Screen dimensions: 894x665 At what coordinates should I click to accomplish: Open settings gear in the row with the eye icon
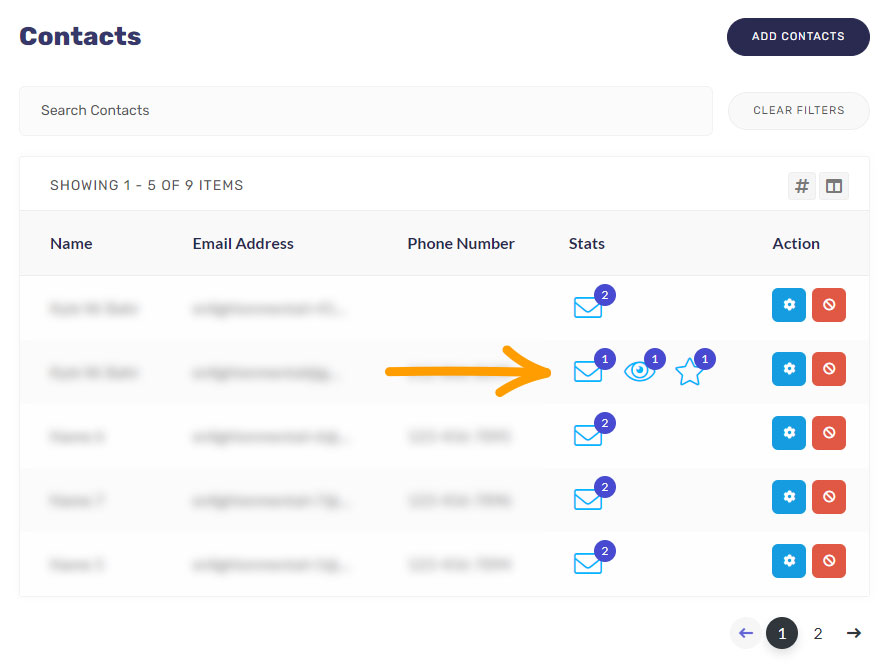coord(789,369)
